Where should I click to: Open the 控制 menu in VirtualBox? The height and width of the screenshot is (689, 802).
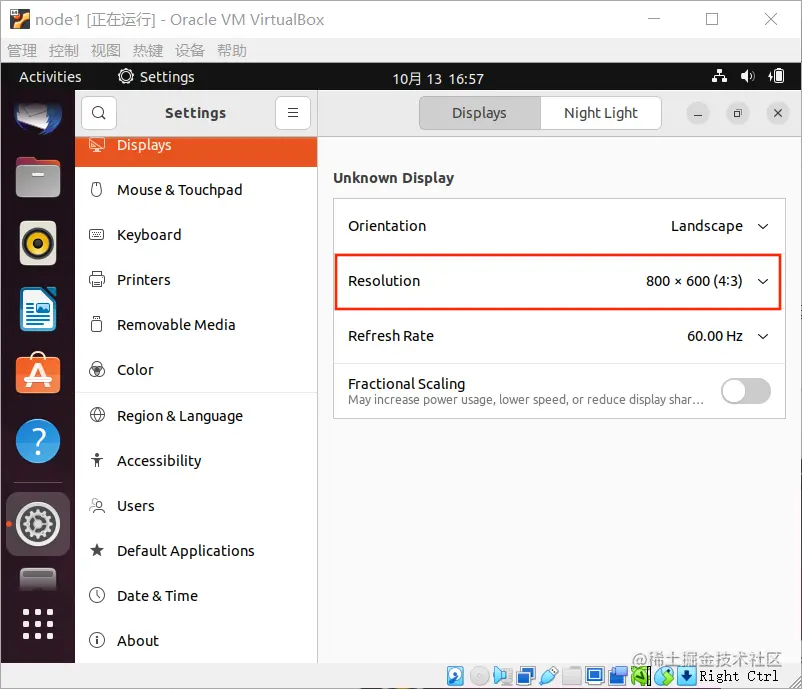pos(64,51)
